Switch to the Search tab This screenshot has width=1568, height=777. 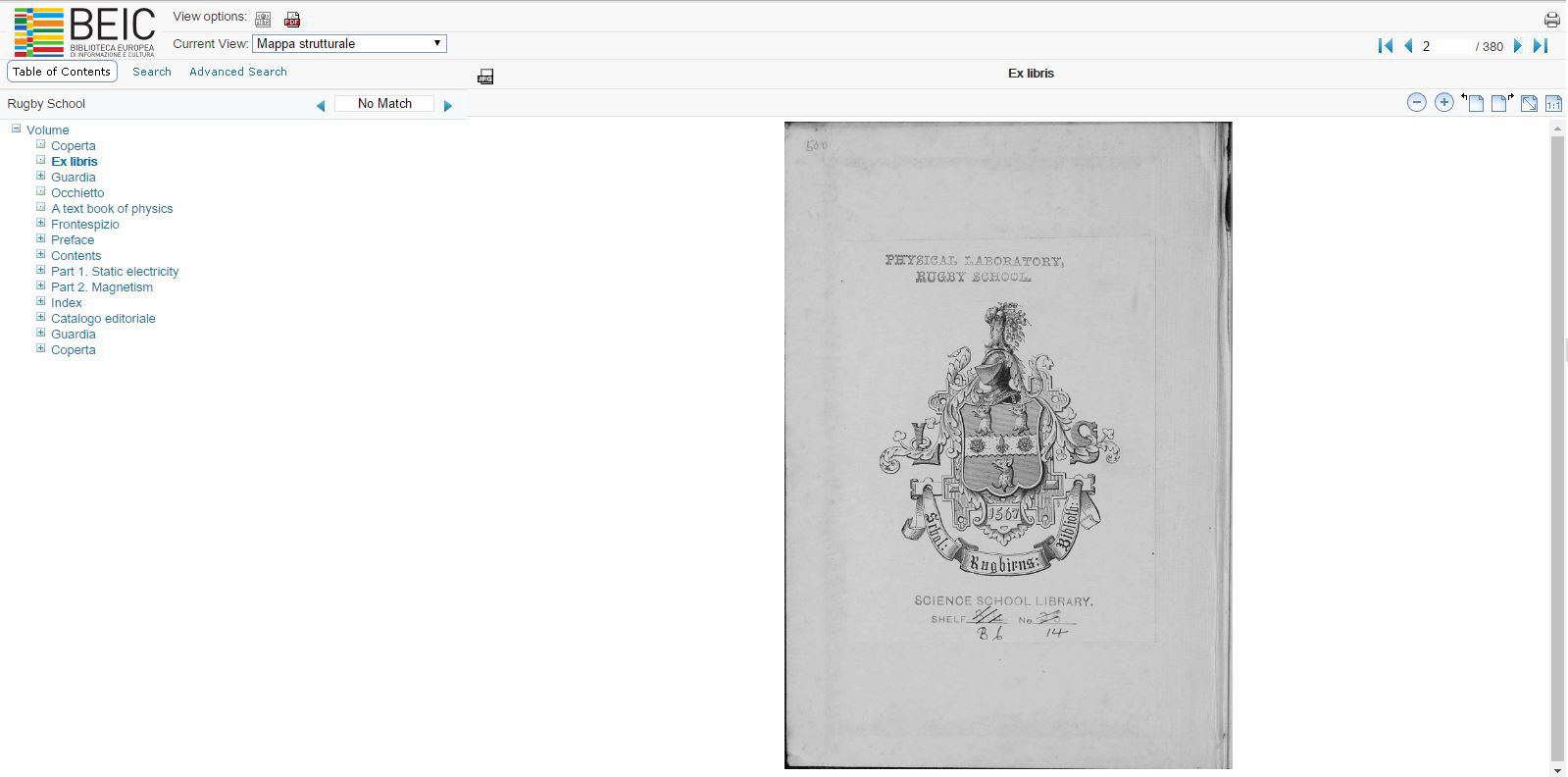point(152,72)
